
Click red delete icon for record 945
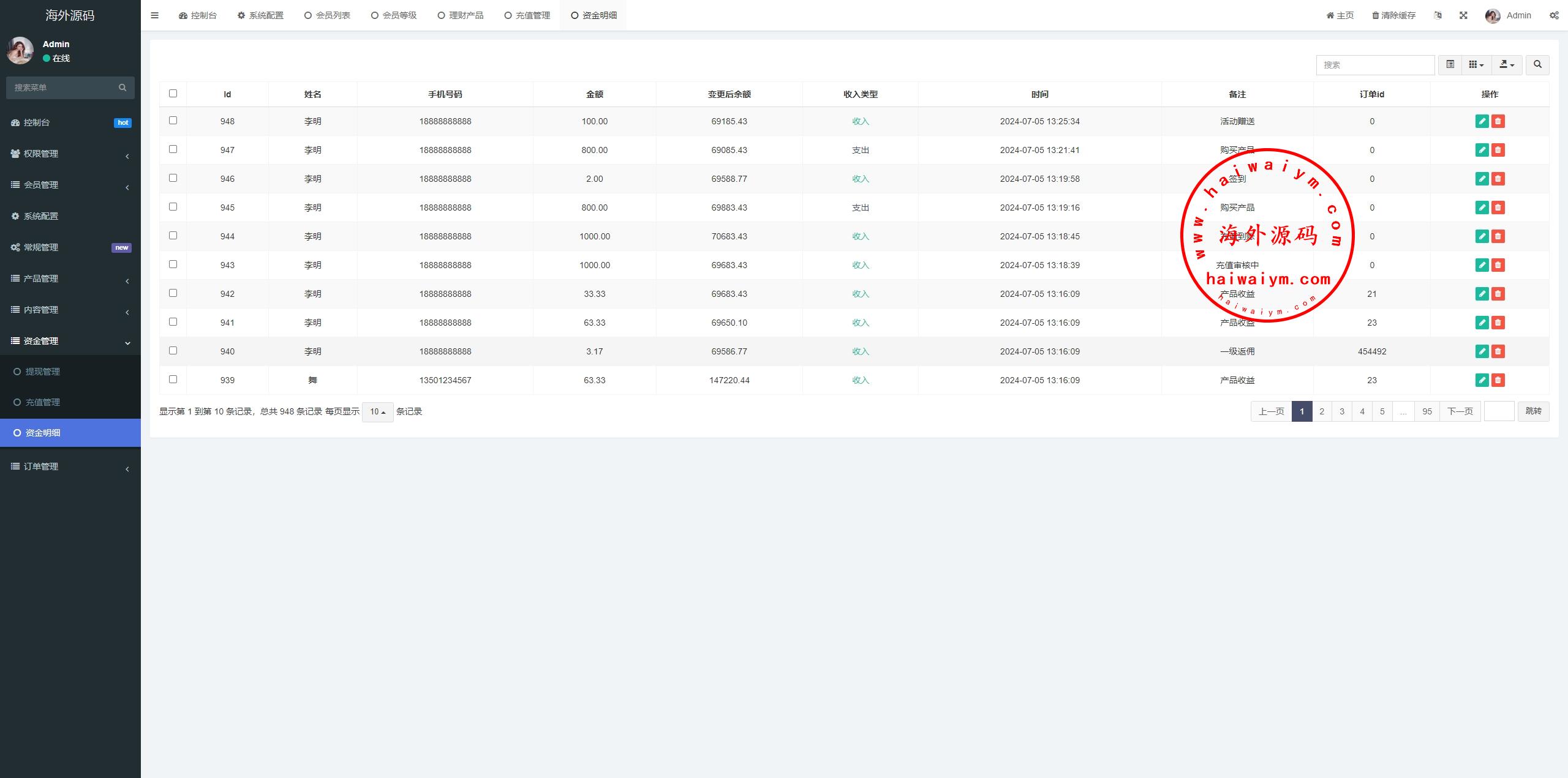click(x=1498, y=208)
